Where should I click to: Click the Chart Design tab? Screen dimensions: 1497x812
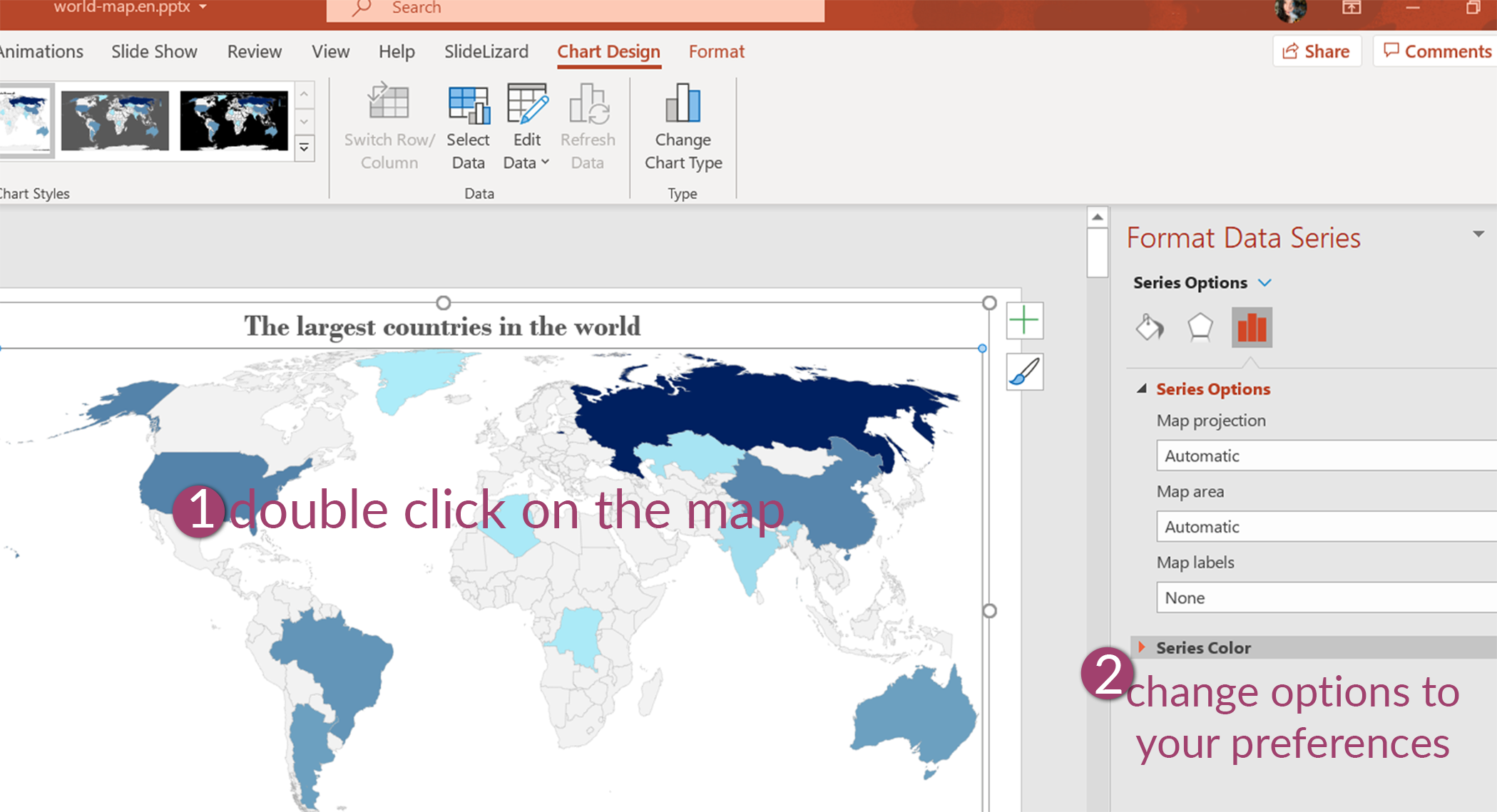pos(608,51)
